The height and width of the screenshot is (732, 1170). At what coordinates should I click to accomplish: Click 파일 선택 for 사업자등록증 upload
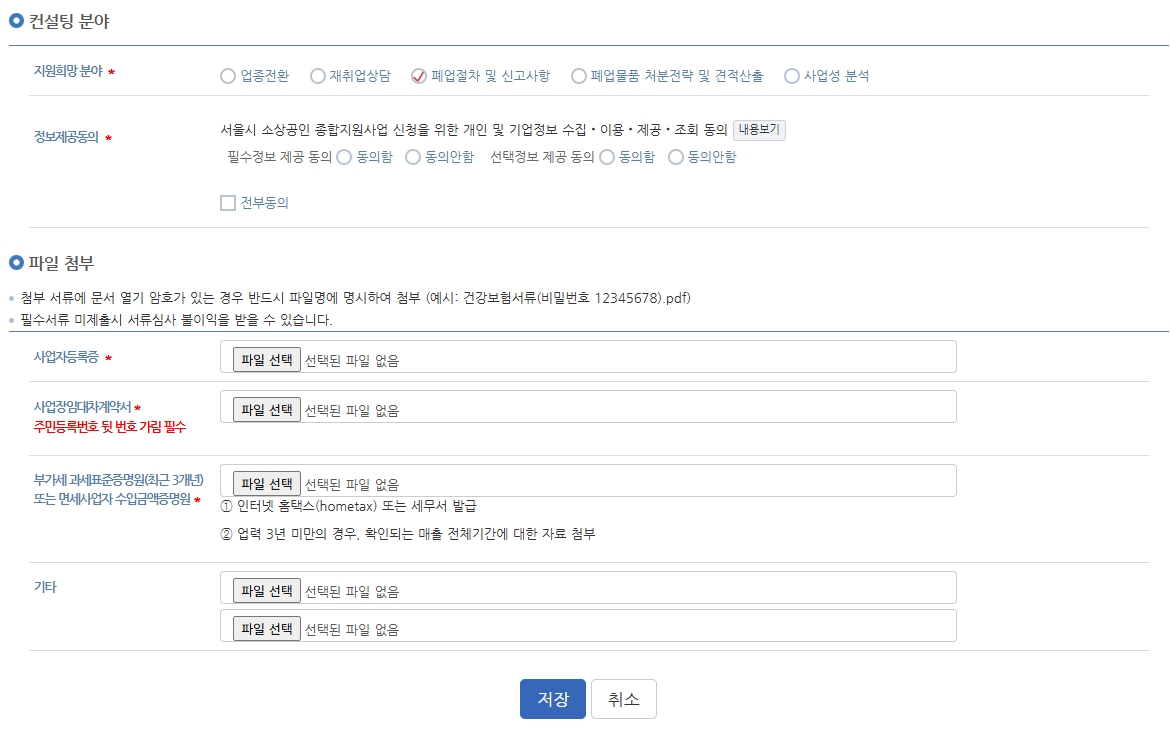(x=268, y=359)
